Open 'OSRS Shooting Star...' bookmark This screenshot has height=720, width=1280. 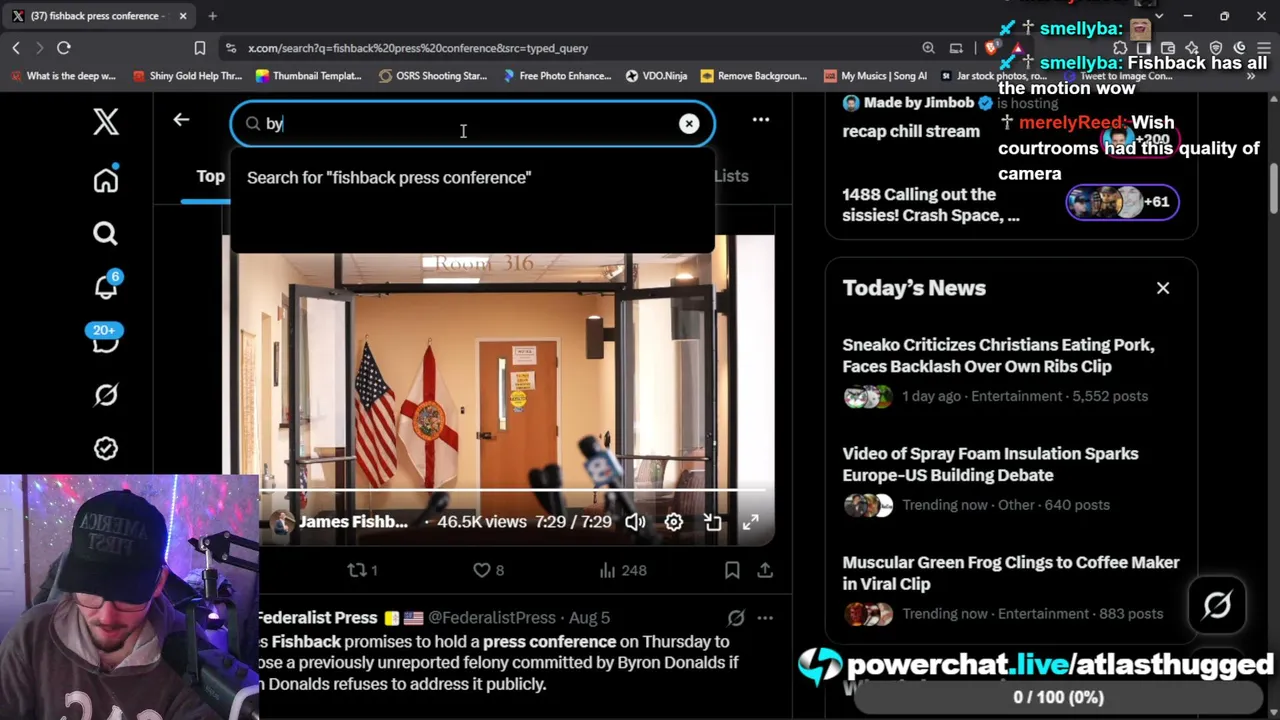pos(432,76)
